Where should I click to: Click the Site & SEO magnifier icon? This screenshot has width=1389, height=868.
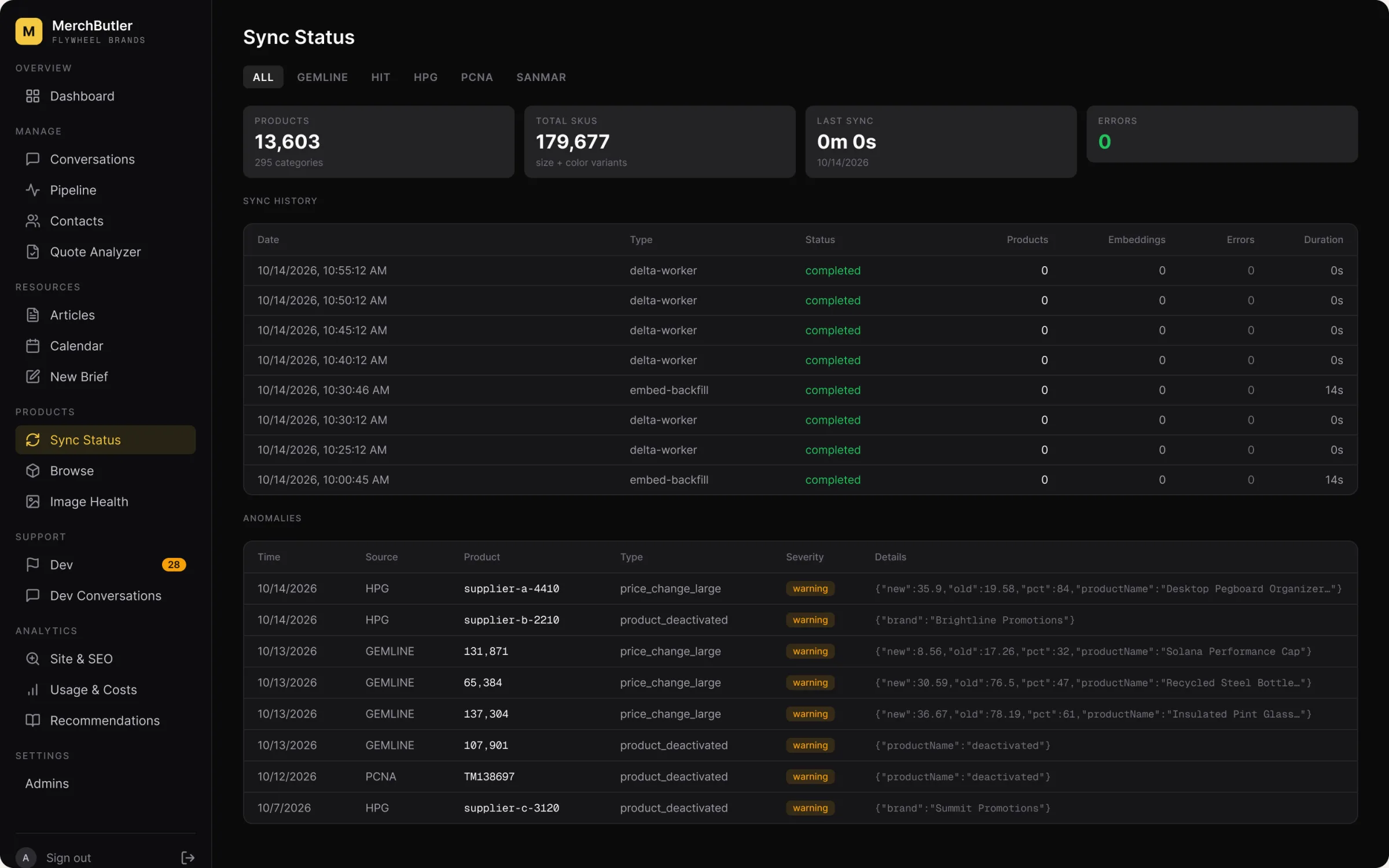click(33, 659)
